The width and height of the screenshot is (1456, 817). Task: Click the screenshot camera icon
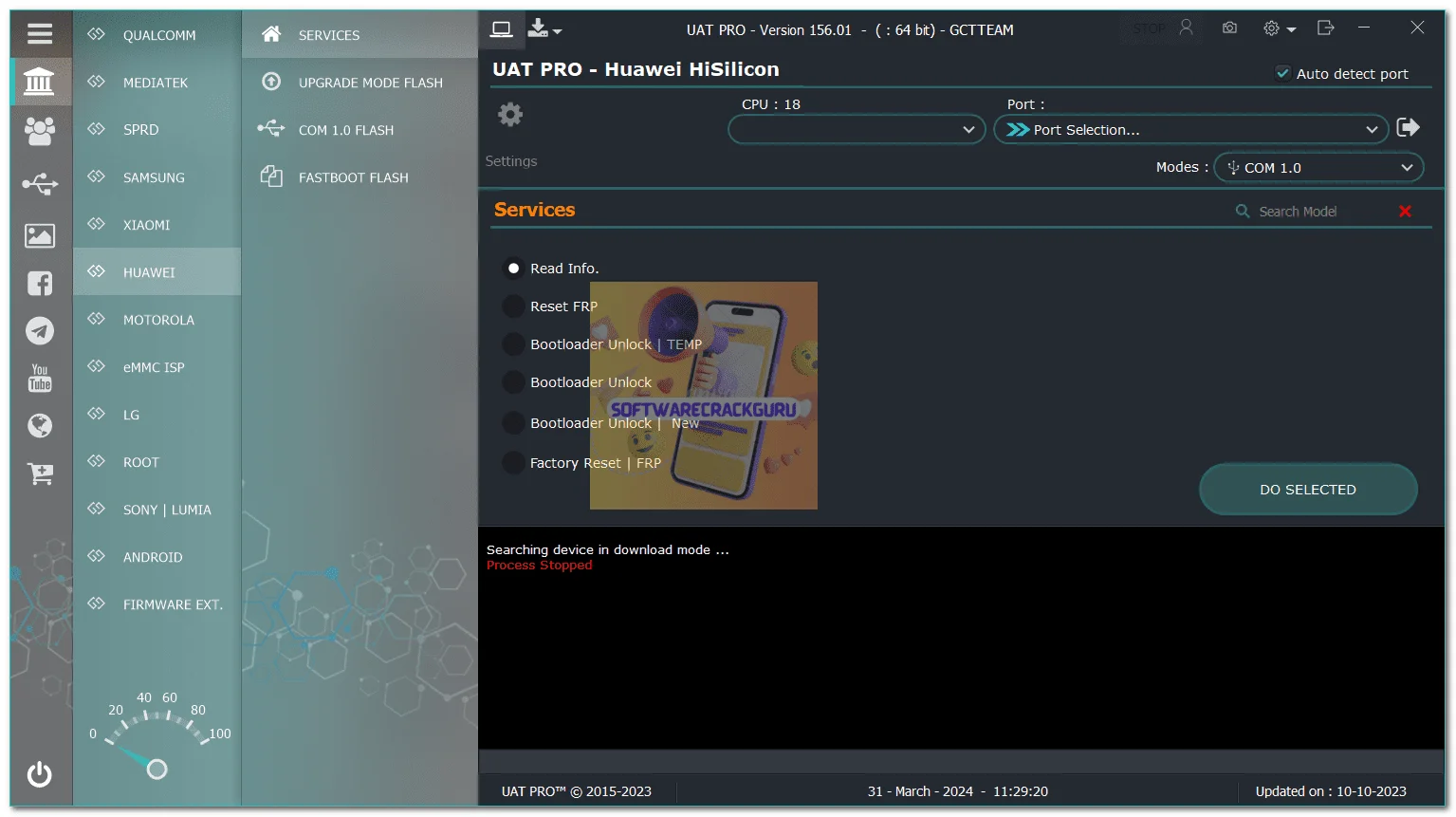click(1229, 28)
